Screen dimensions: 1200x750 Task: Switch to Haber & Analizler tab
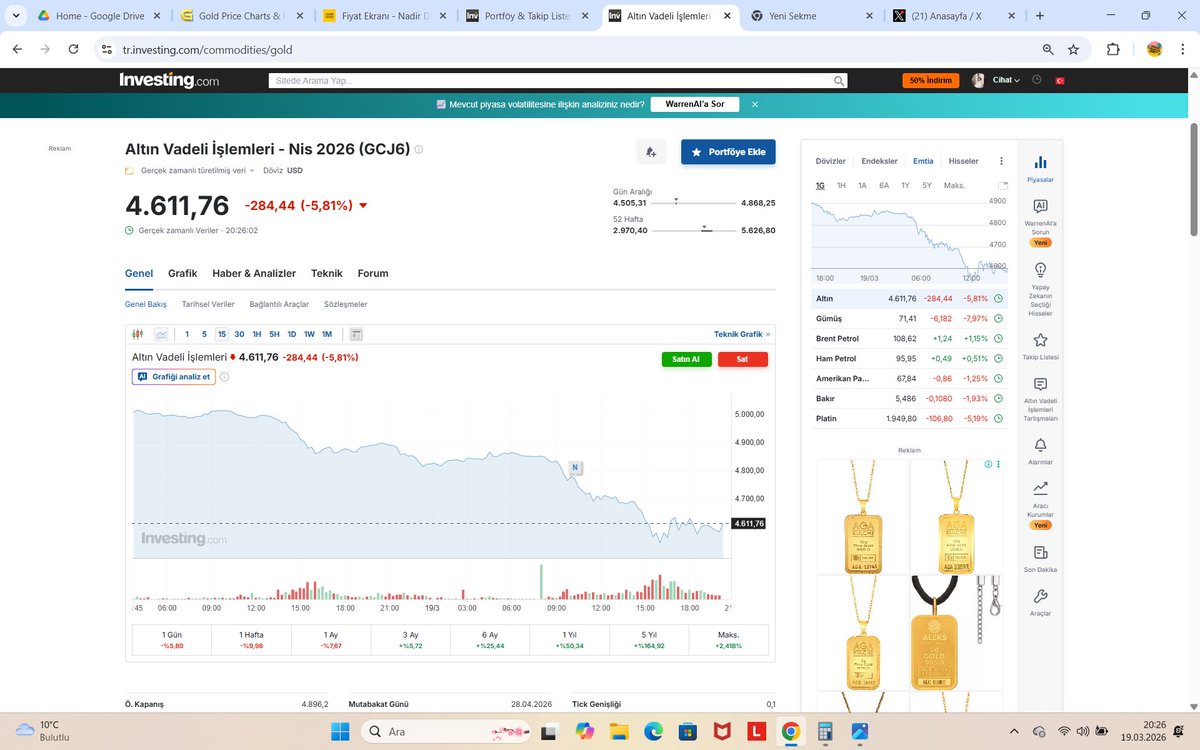[x=254, y=273]
